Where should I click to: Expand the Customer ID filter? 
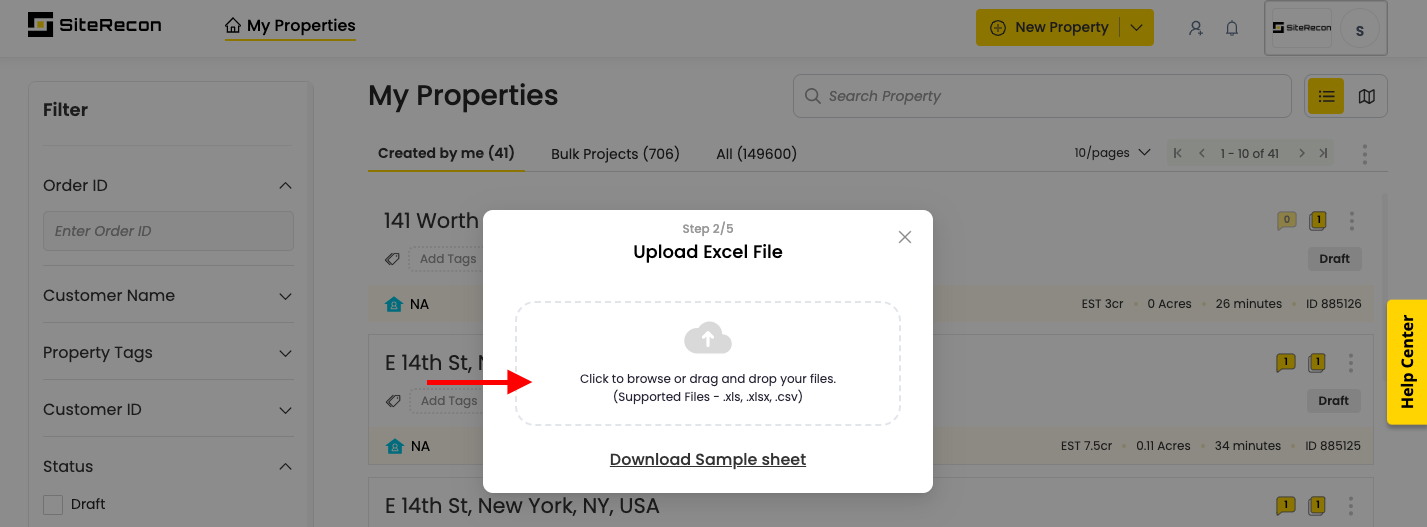coord(285,410)
